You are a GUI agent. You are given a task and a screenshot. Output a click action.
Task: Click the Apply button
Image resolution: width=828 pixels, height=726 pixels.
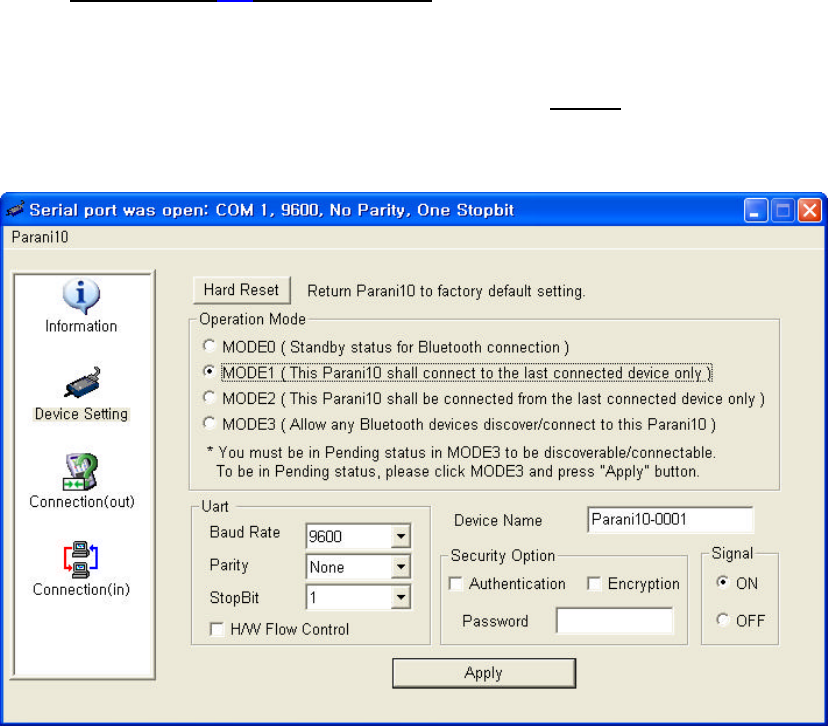click(x=484, y=673)
